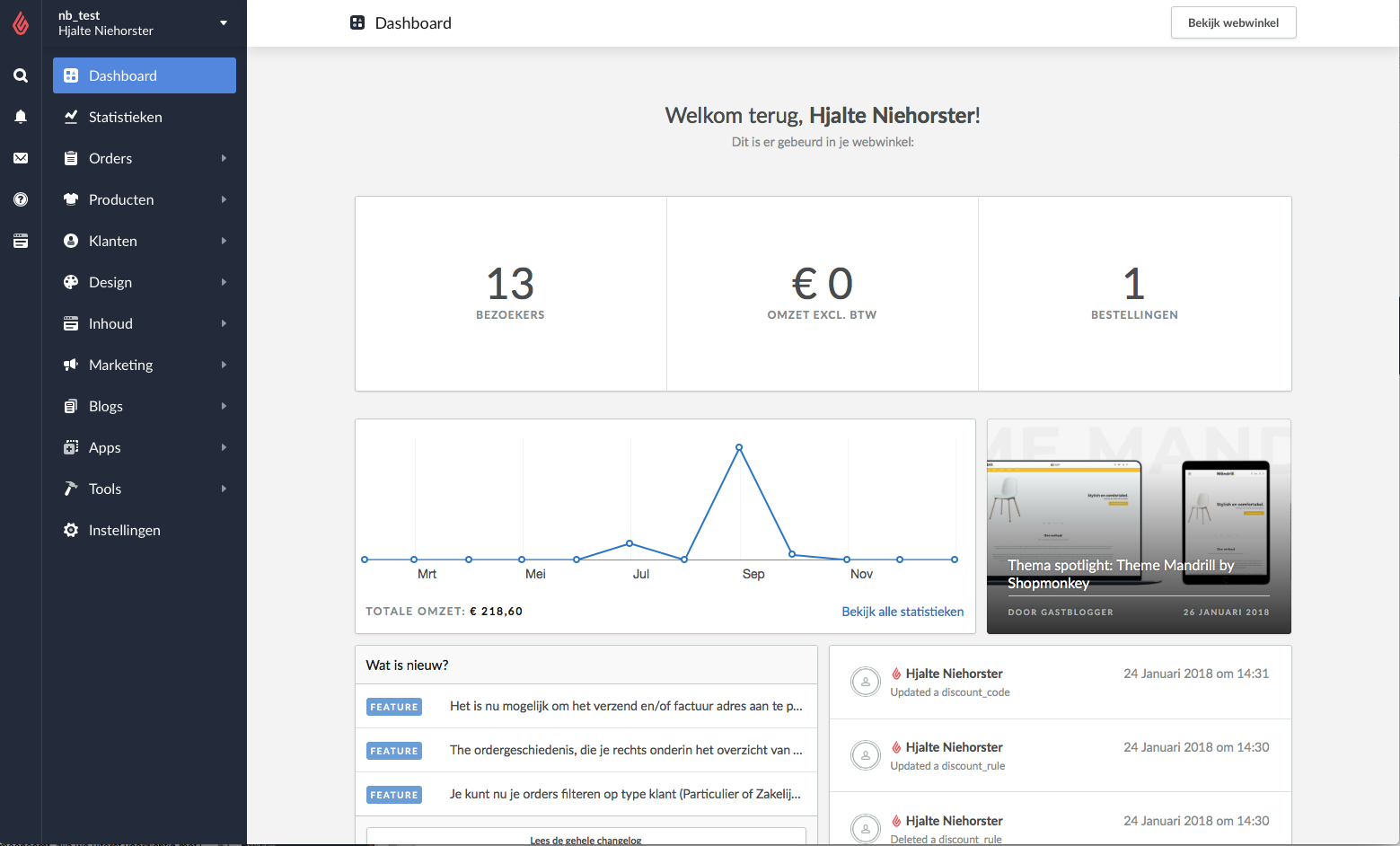
Task: Expand the Design submenu arrow
Action: click(x=224, y=282)
